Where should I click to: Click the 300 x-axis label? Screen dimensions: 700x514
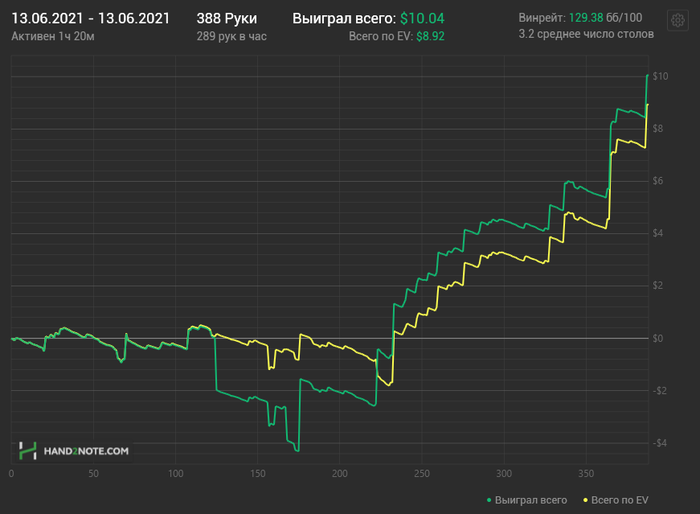pyautogui.click(x=504, y=473)
